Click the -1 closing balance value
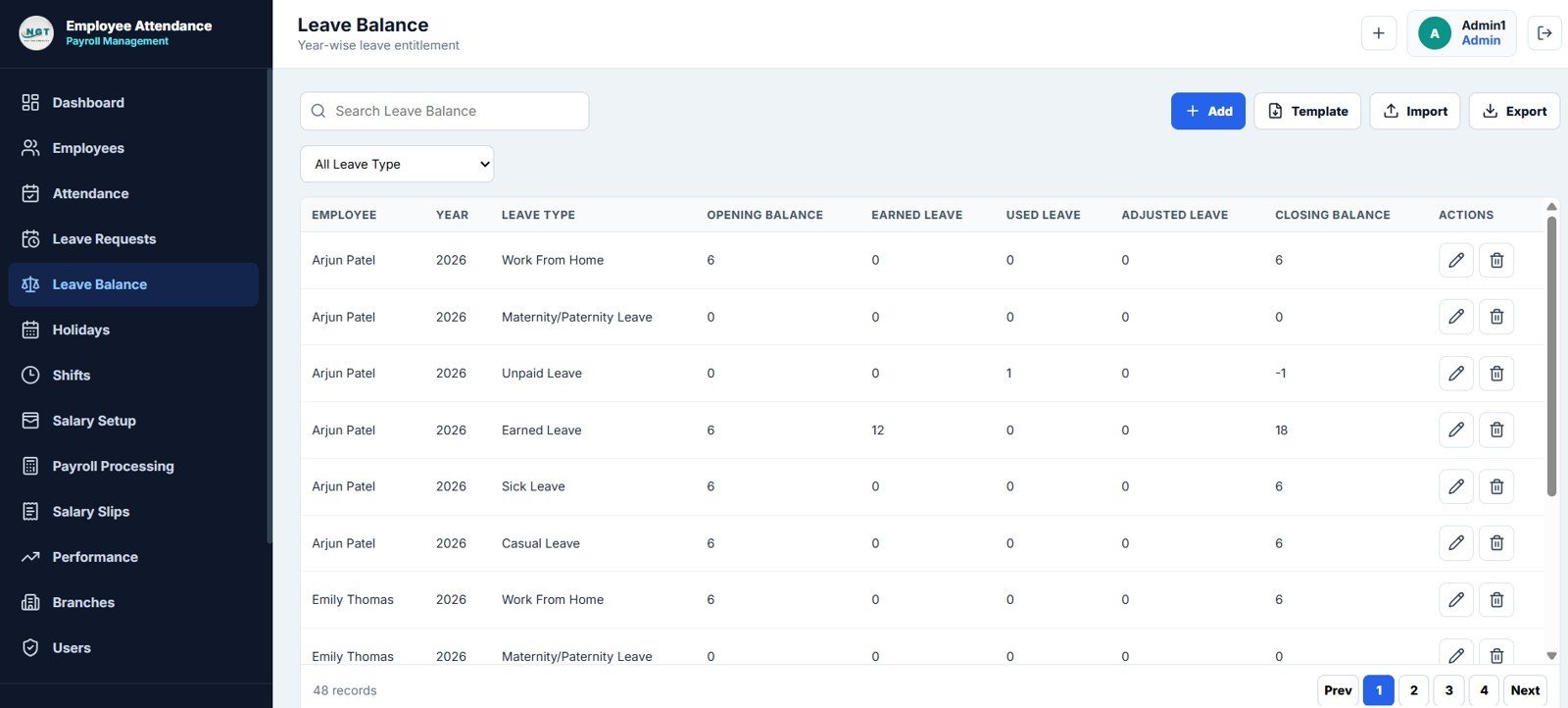The image size is (1568, 708). [x=1281, y=374]
